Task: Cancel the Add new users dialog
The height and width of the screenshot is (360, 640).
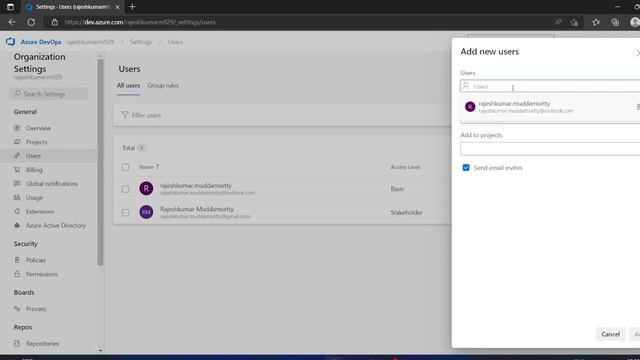Action: point(610,334)
